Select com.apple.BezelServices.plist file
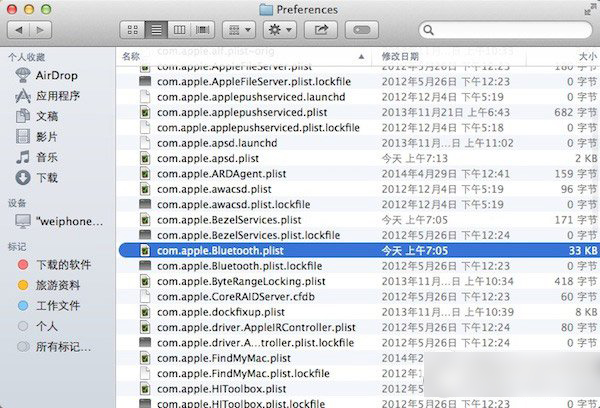Image resolution: width=600 pixels, height=408 pixels. pos(358,220)
